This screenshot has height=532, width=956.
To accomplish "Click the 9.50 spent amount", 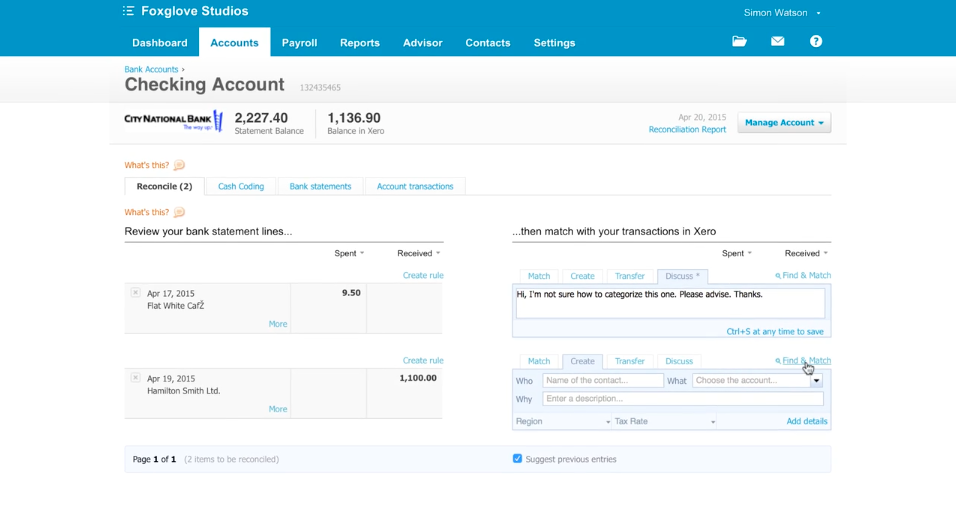I will [x=351, y=293].
